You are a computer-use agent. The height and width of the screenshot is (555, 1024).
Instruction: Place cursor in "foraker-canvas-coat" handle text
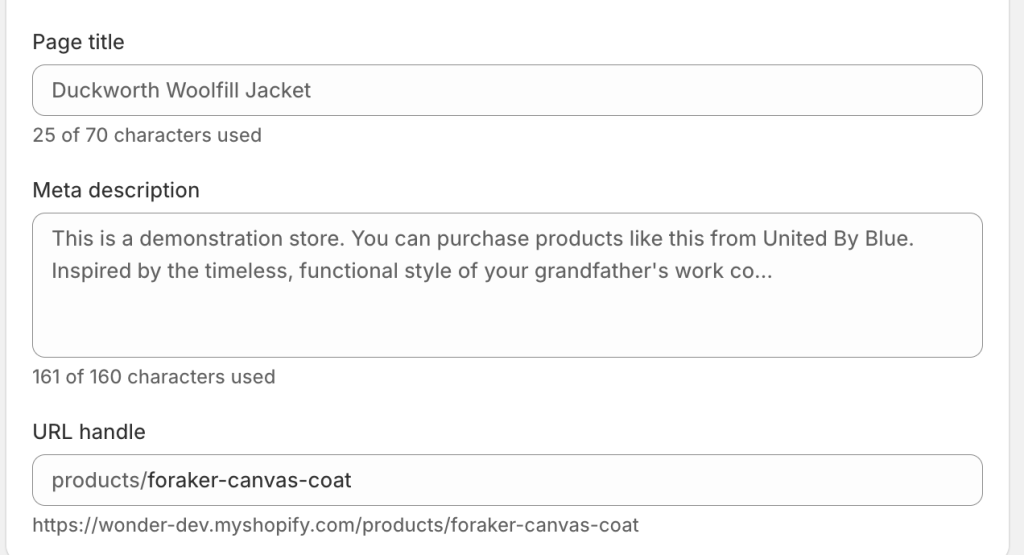pos(249,480)
